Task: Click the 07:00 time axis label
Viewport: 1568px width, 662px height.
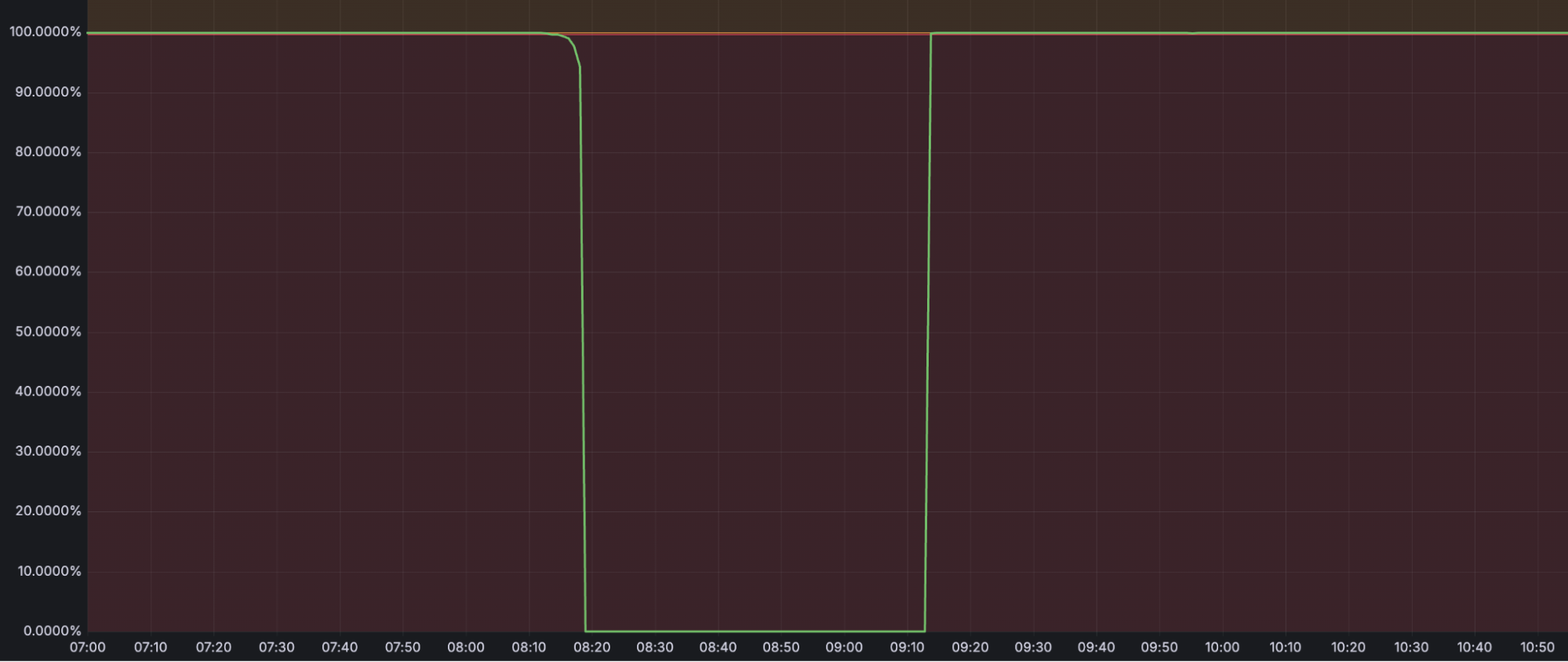Action: 88,647
